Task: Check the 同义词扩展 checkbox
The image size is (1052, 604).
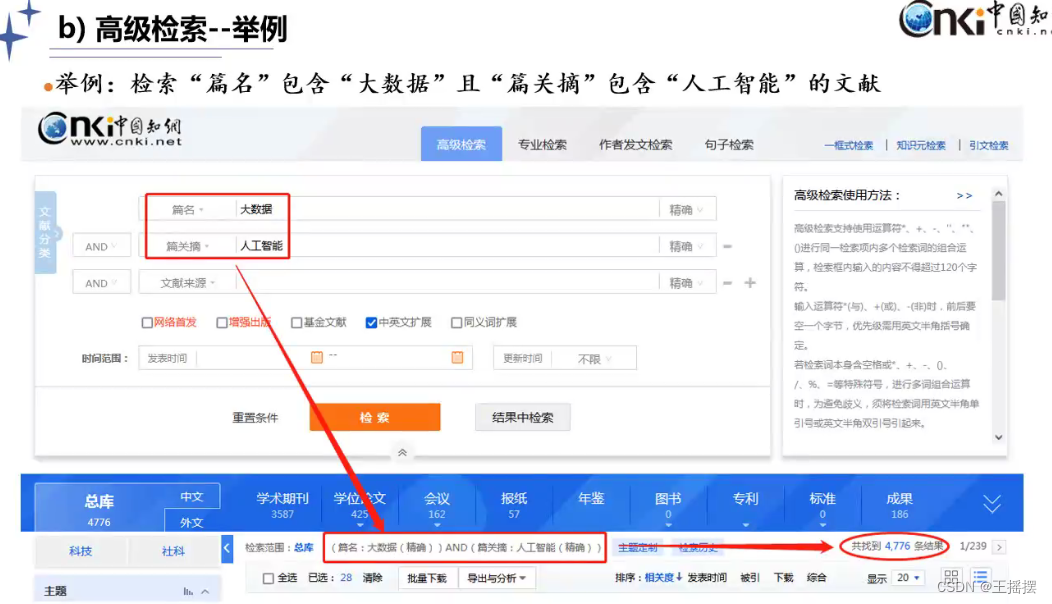Action: coord(459,321)
